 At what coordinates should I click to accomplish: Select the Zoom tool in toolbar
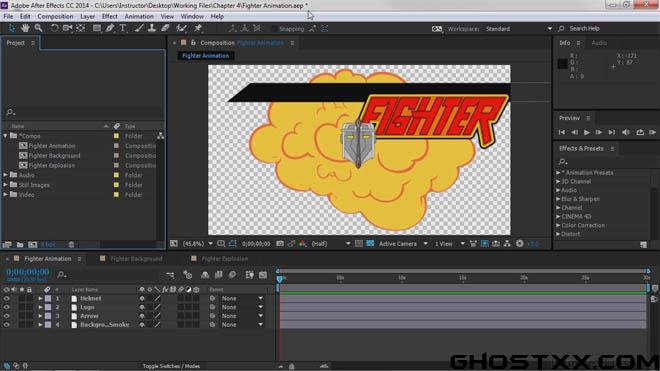pos(38,28)
